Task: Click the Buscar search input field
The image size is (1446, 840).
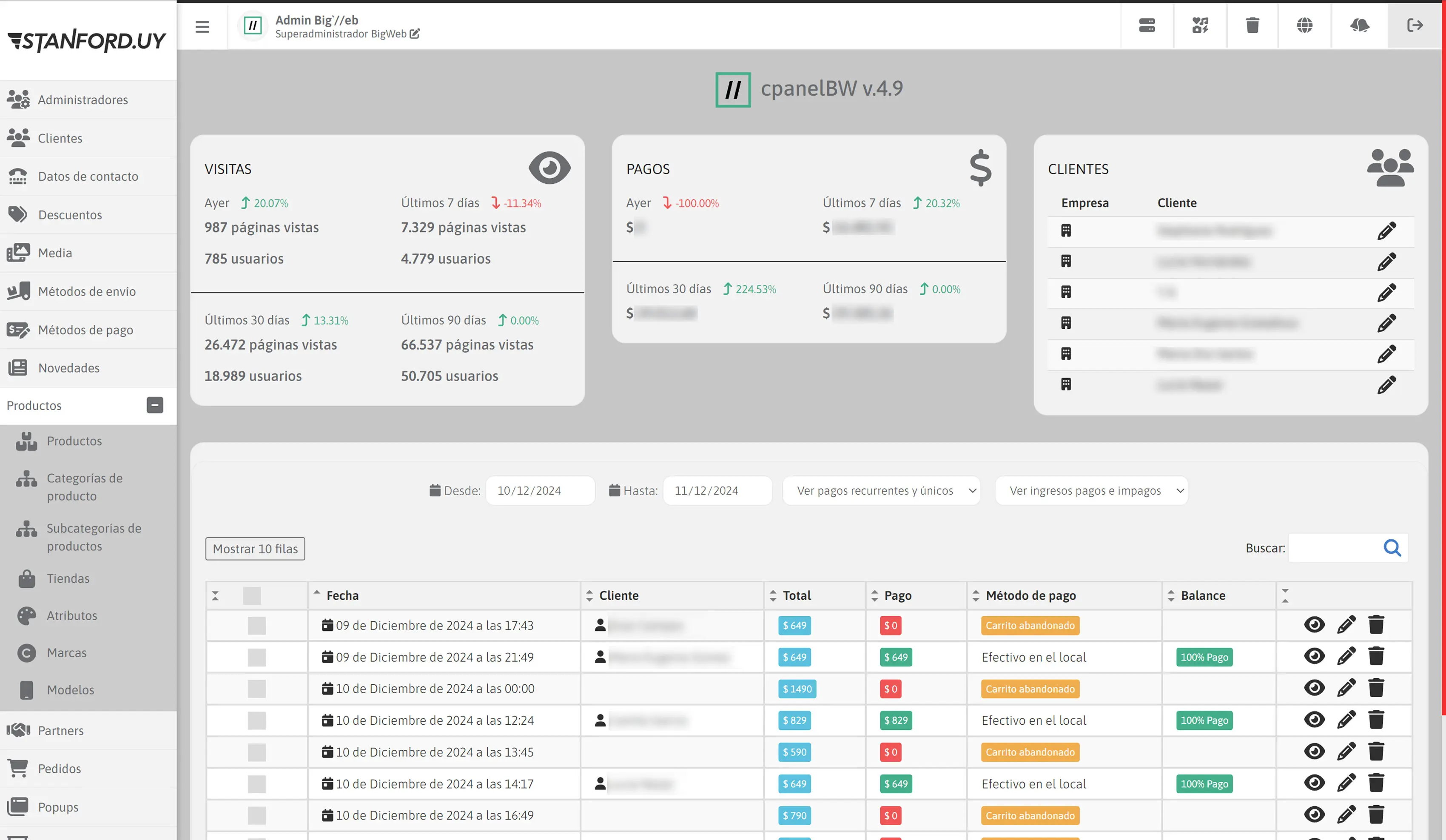Action: click(x=1334, y=548)
